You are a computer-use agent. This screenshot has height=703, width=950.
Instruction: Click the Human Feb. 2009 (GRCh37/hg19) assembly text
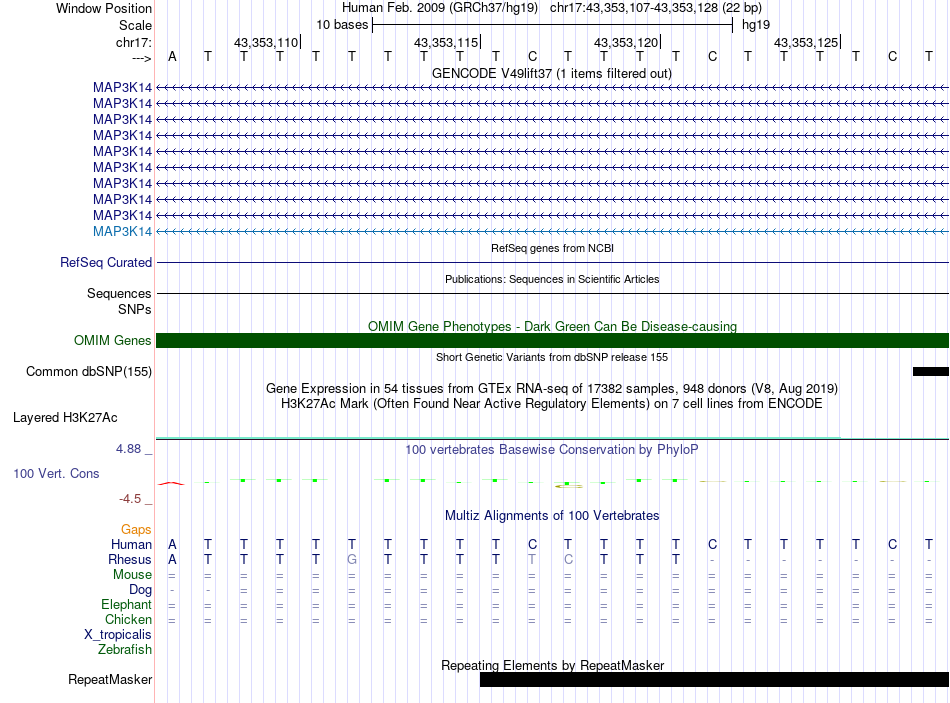(440, 8)
